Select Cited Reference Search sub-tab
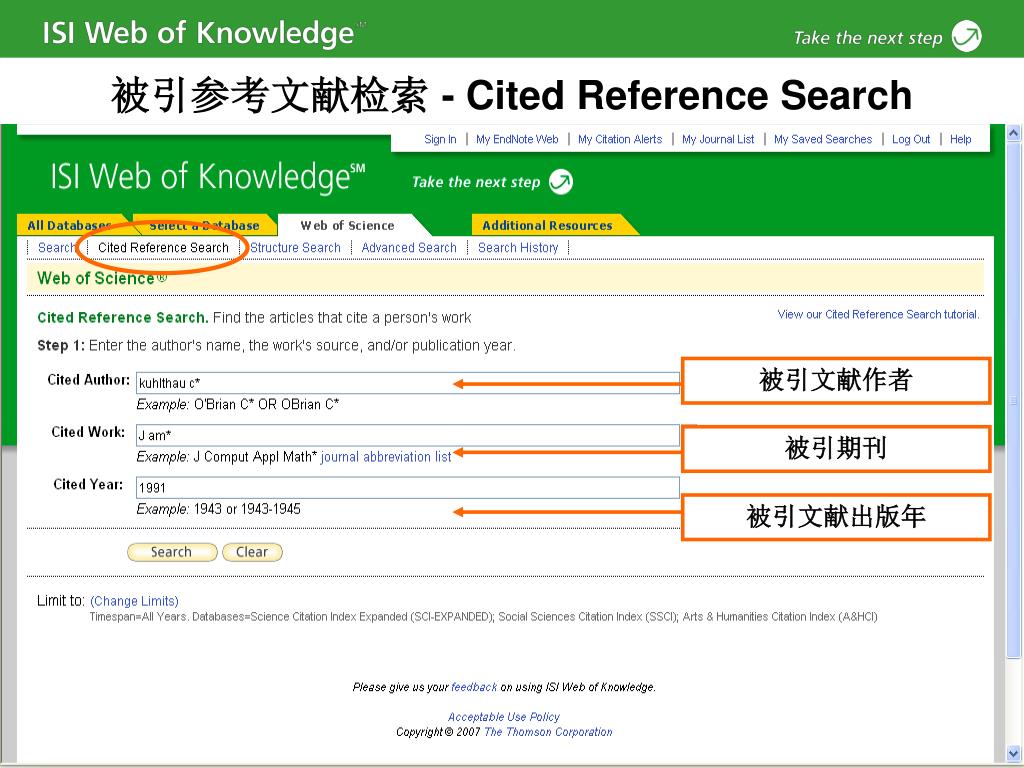 (x=163, y=248)
